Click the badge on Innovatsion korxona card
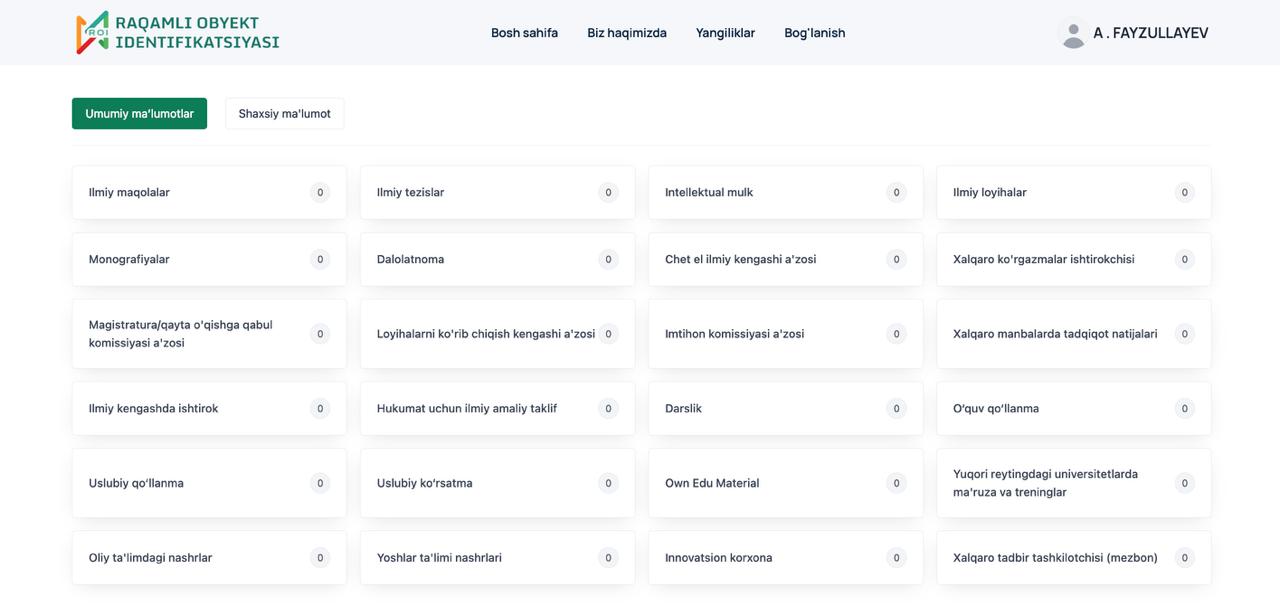 tap(896, 557)
